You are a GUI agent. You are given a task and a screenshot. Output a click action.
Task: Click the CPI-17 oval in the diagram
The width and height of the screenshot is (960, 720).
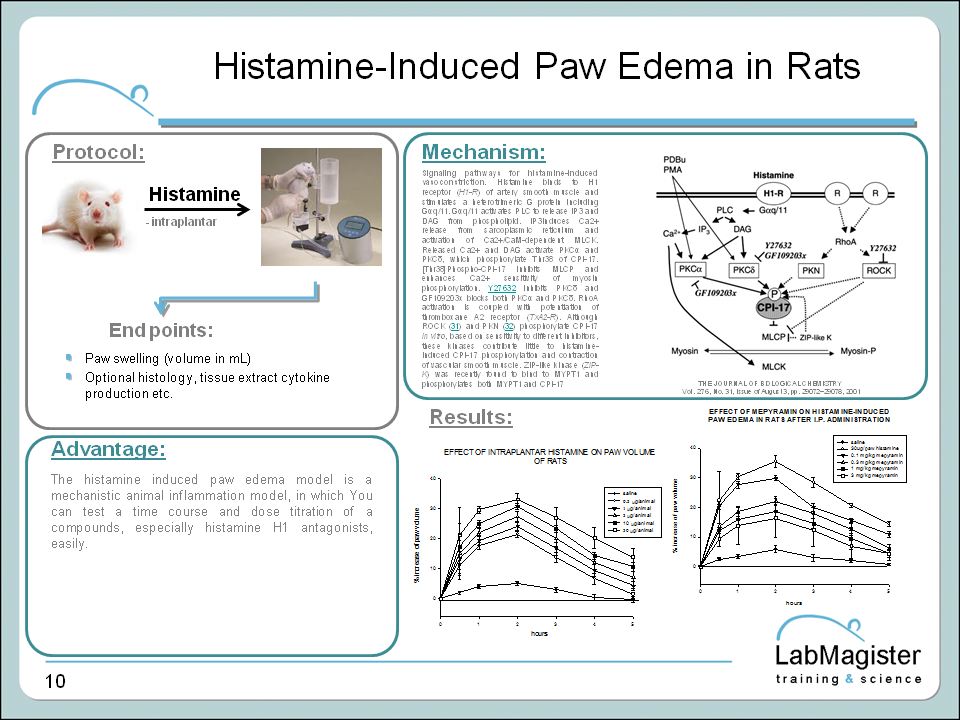coord(773,307)
